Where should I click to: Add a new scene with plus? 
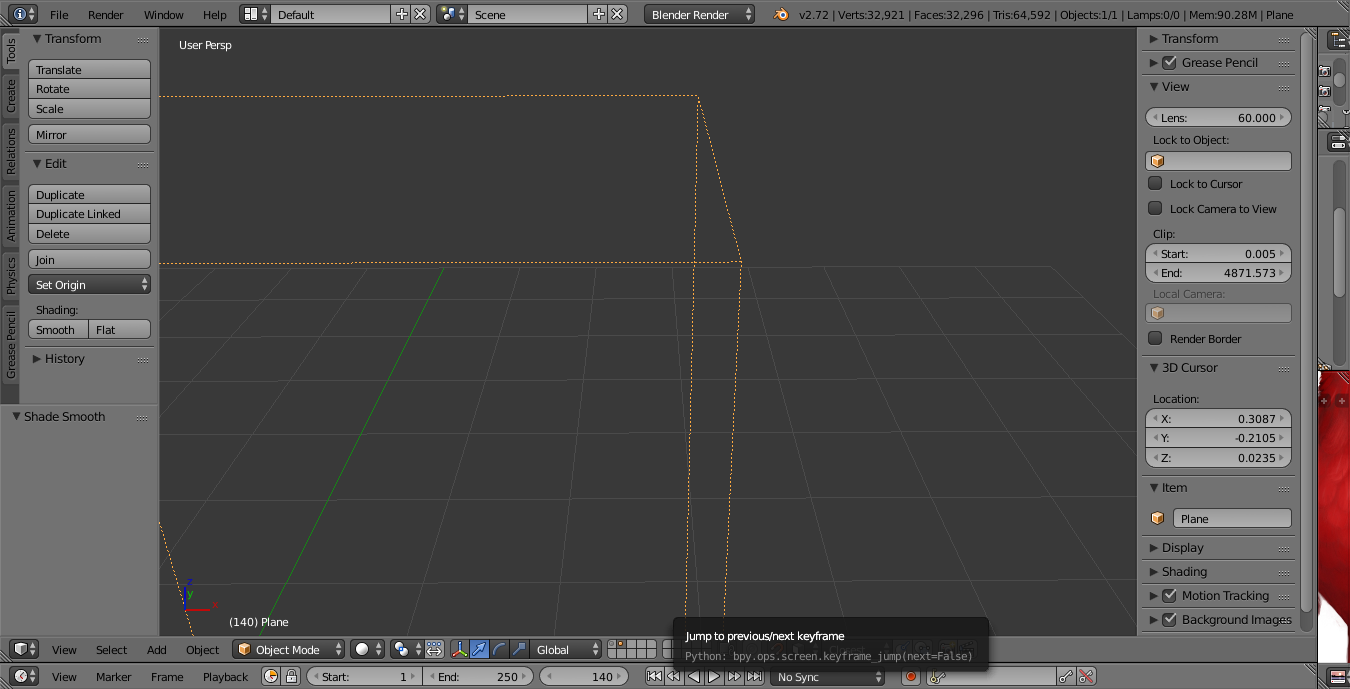pyautogui.click(x=598, y=14)
